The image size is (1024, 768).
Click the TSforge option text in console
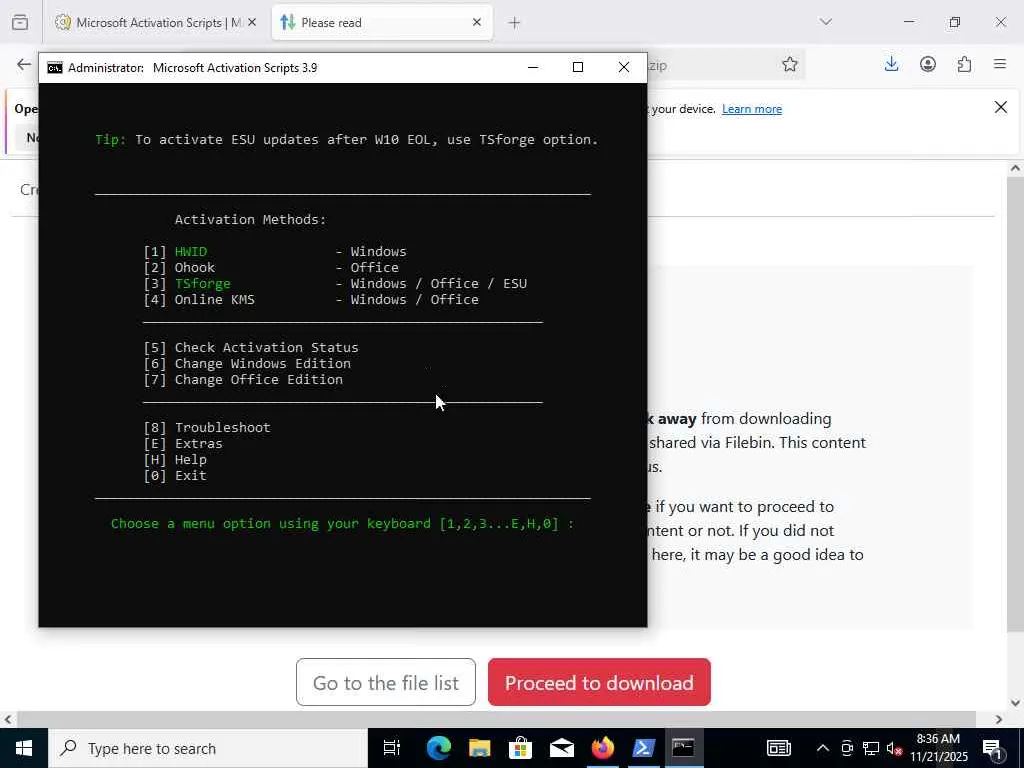point(202,283)
